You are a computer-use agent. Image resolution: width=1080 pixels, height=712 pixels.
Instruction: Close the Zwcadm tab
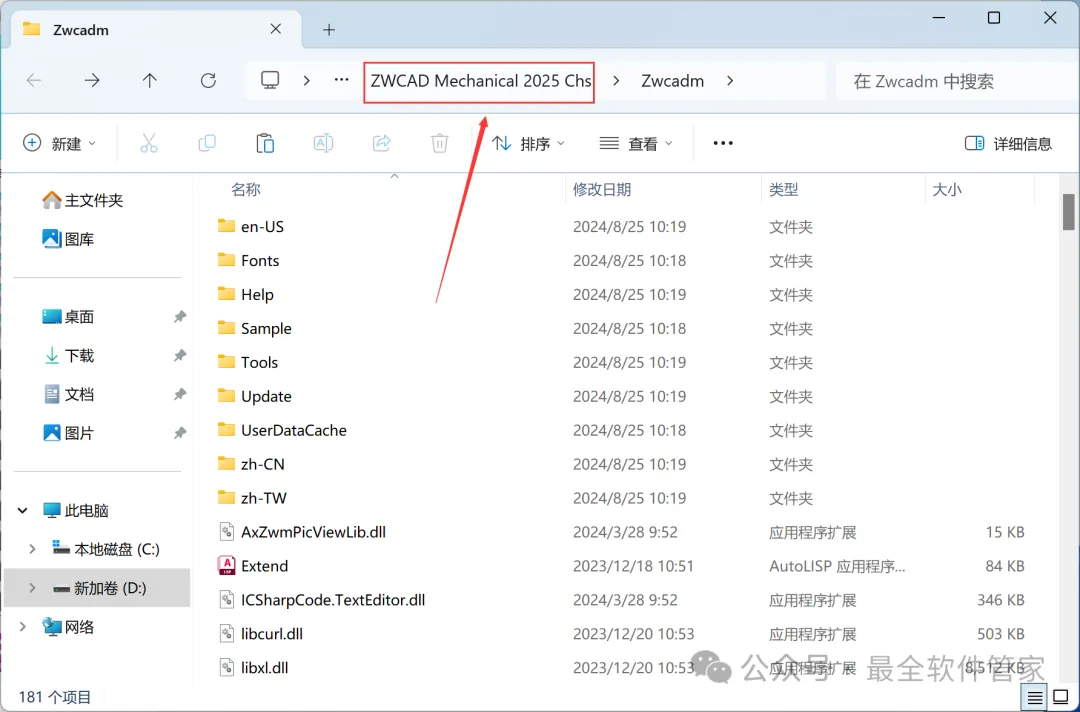click(276, 29)
